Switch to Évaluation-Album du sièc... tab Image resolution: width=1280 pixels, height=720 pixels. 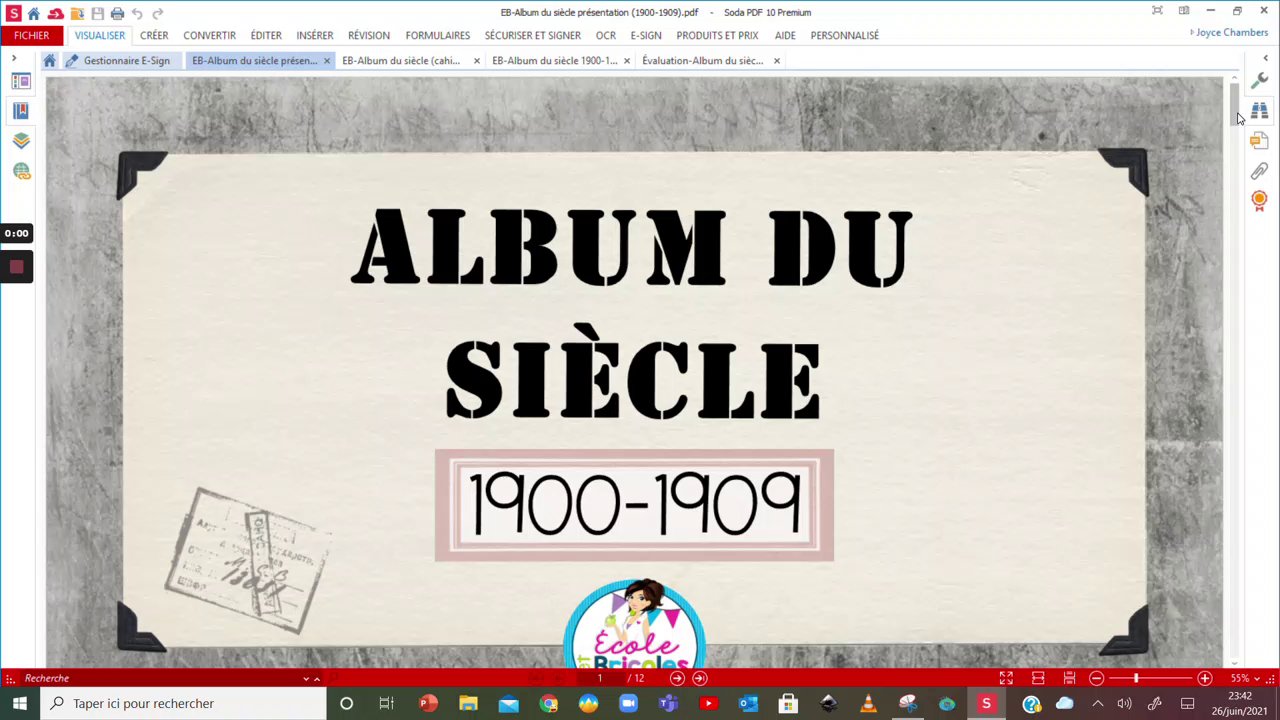(702, 61)
